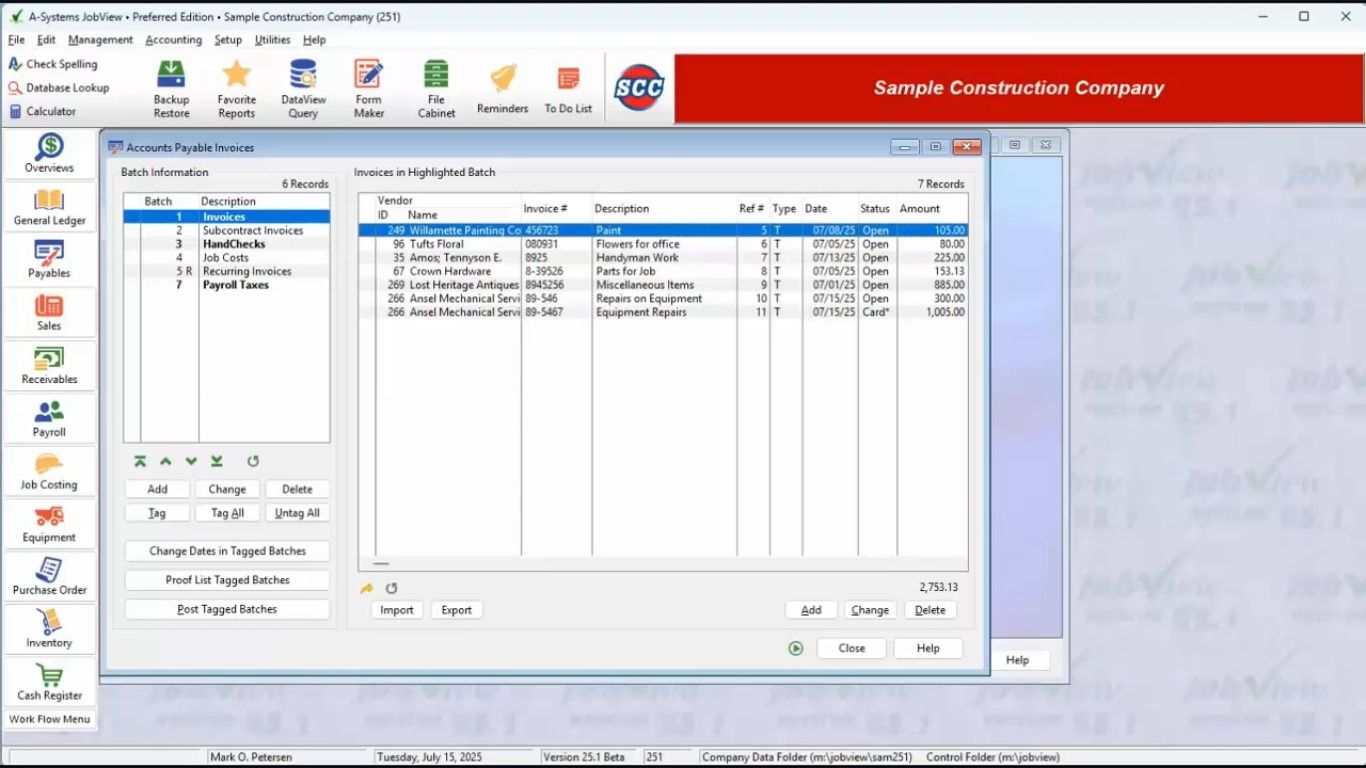Click Proof List Tagged Batches
Screen dimensions: 1366x768
tap(227, 580)
